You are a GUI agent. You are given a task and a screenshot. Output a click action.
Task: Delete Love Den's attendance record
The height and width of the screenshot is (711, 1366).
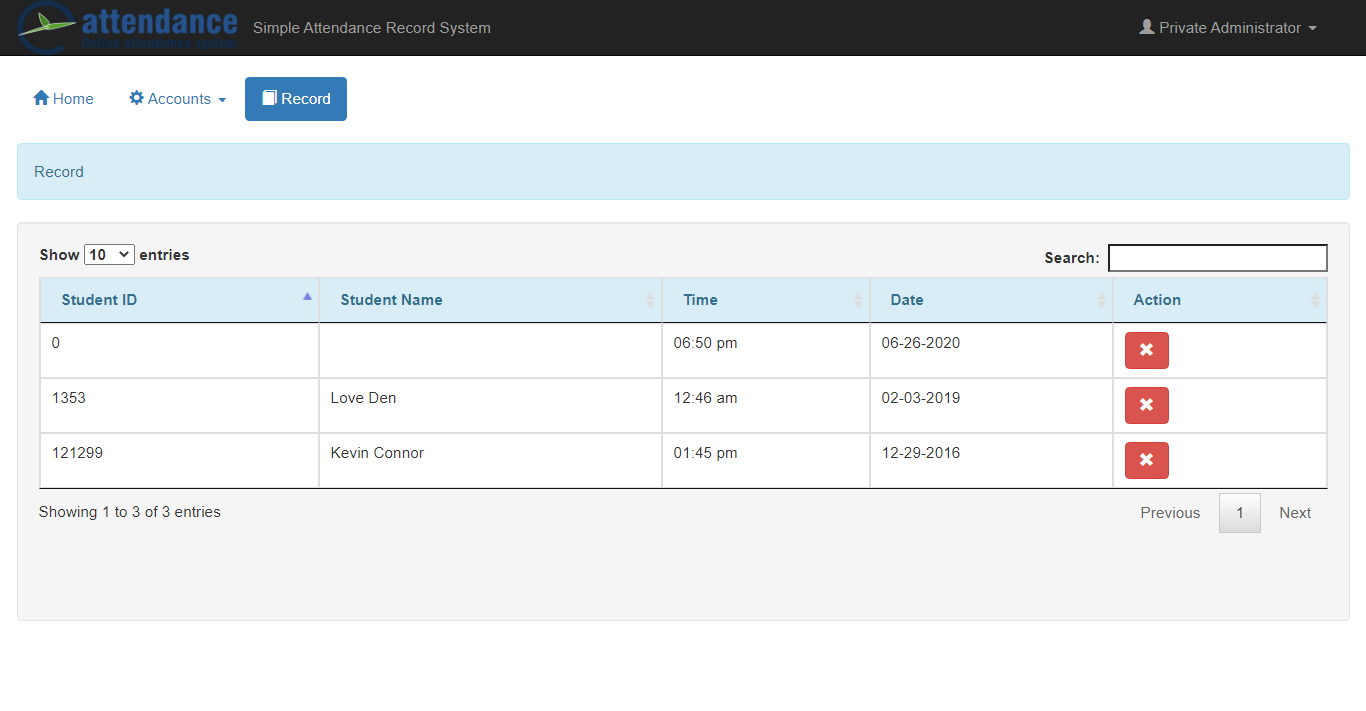[x=1146, y=405]
